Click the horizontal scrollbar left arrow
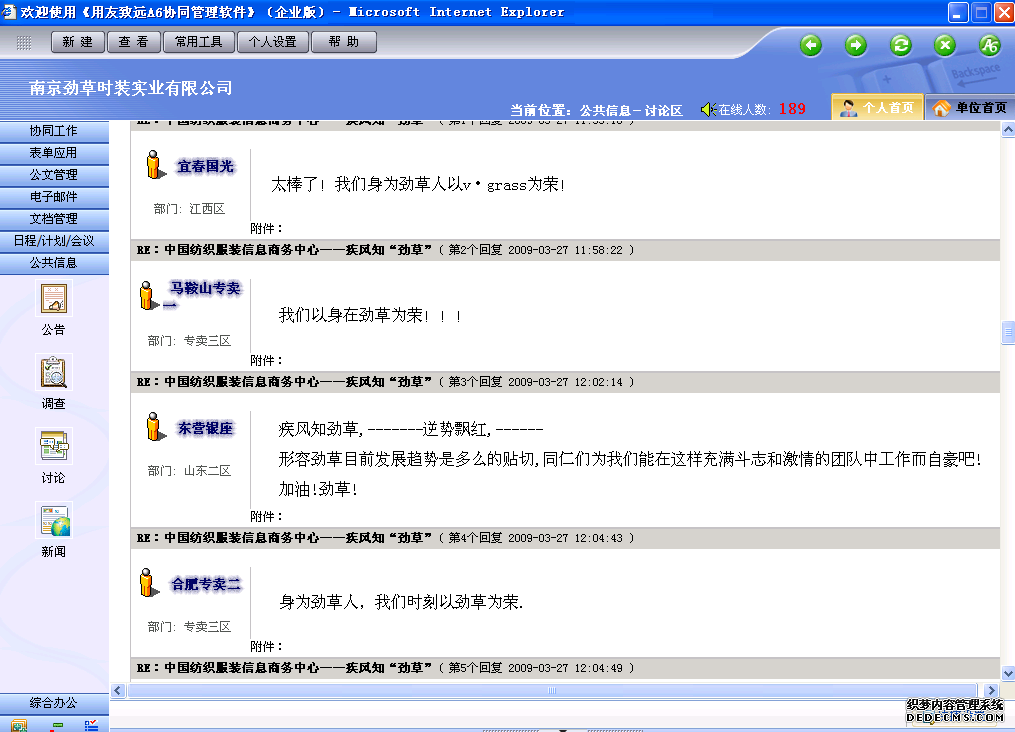This screenshot has height=732, width=1015. (x=118, y=691)
